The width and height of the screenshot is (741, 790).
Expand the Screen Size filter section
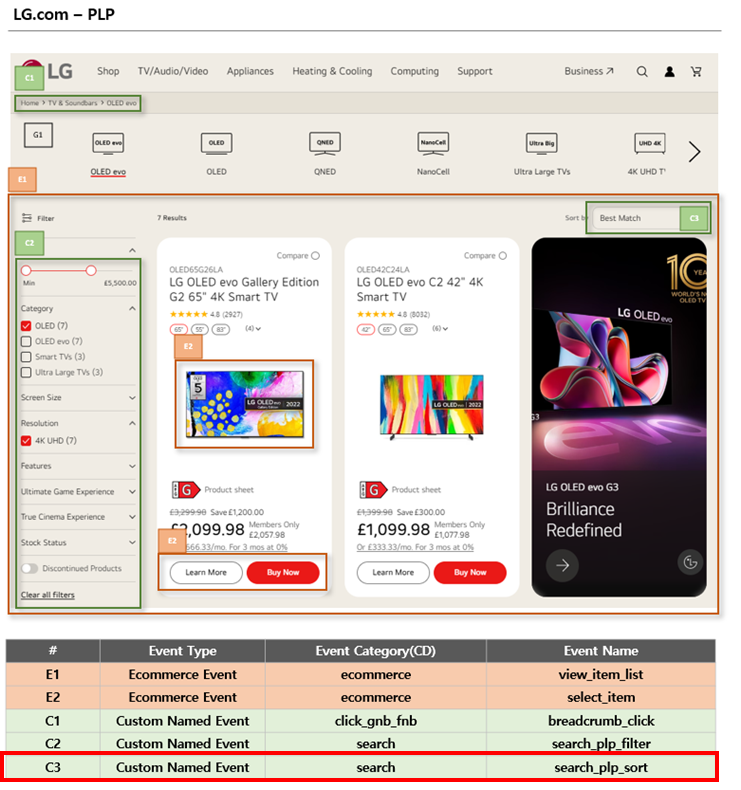pyautogui.click(x=132, y=398)
